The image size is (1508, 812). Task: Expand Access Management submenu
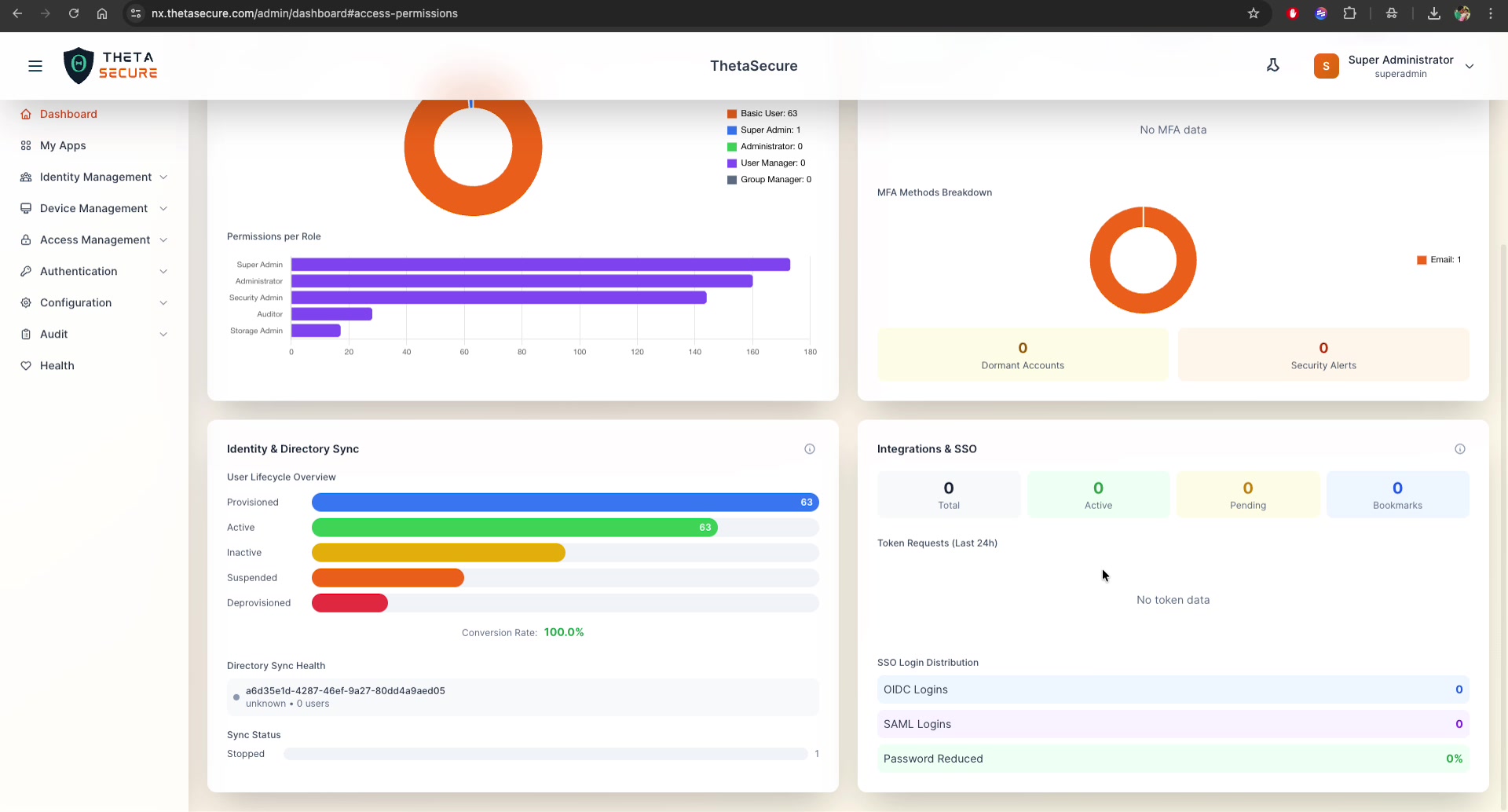(x=94, y=240)
